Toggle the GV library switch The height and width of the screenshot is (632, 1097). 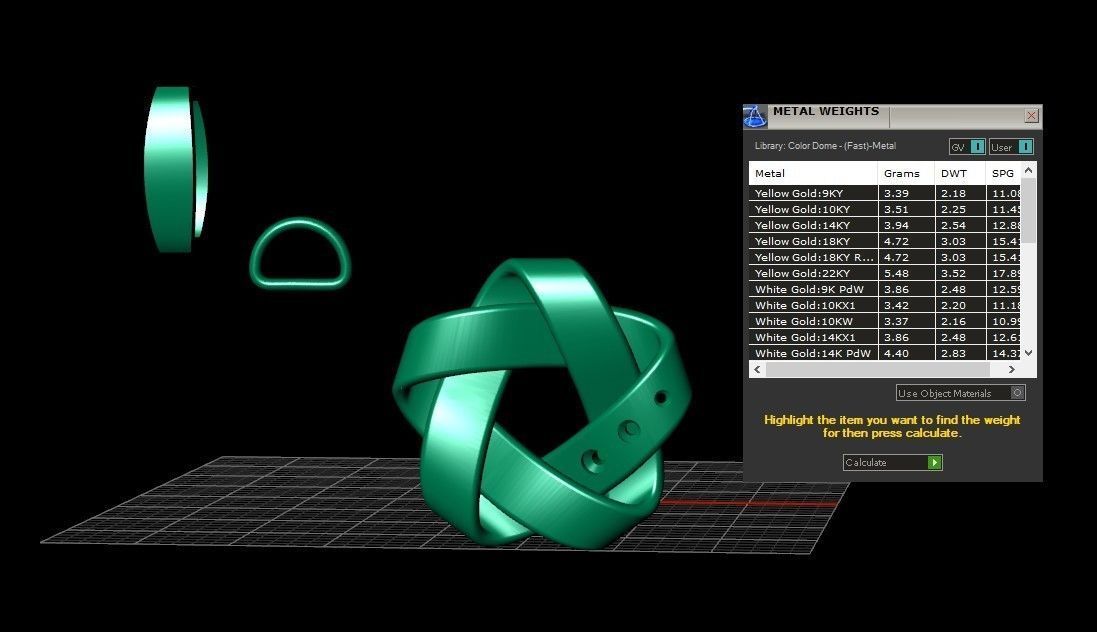point(977,146)
